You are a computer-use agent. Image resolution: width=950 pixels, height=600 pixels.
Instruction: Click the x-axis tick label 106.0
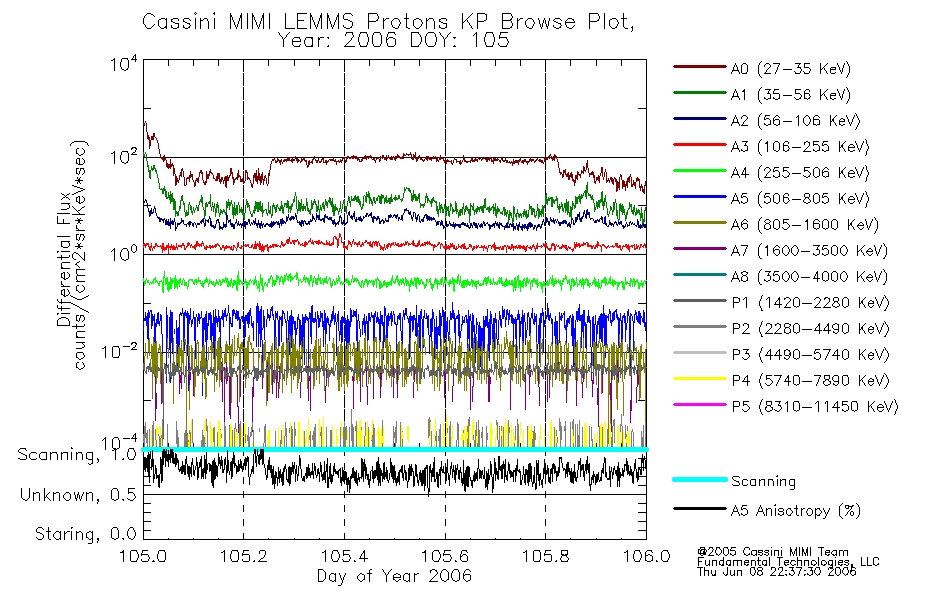646,556
